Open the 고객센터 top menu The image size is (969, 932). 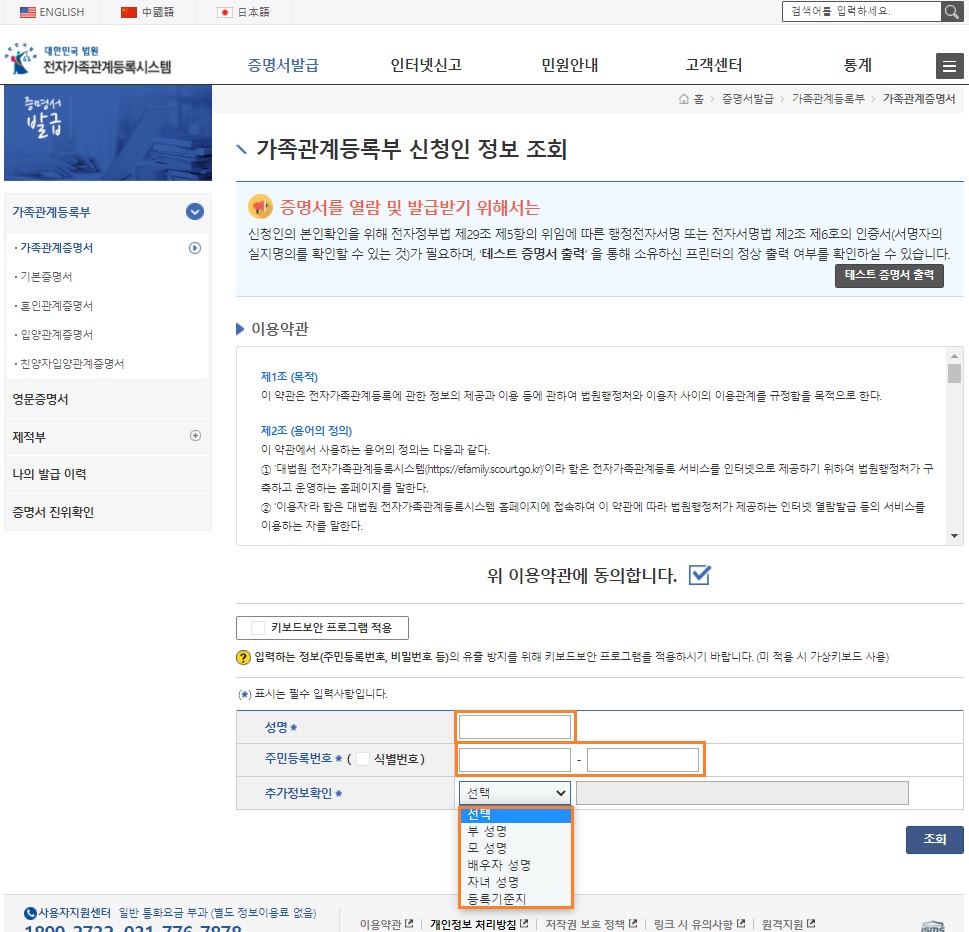coord(714,65)
